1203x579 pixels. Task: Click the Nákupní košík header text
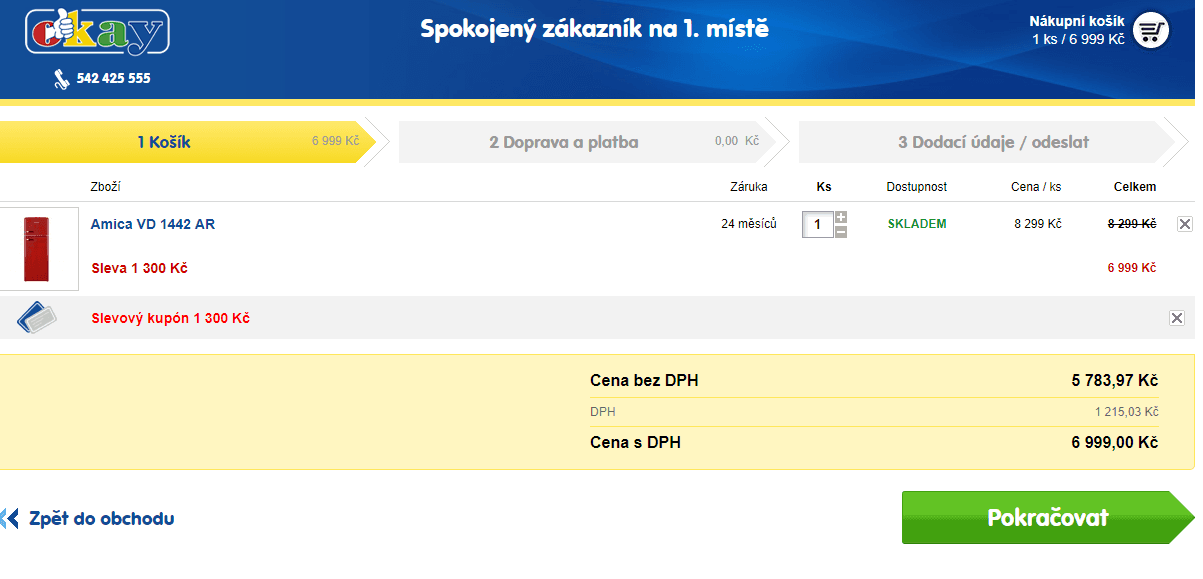[1077, 21]
